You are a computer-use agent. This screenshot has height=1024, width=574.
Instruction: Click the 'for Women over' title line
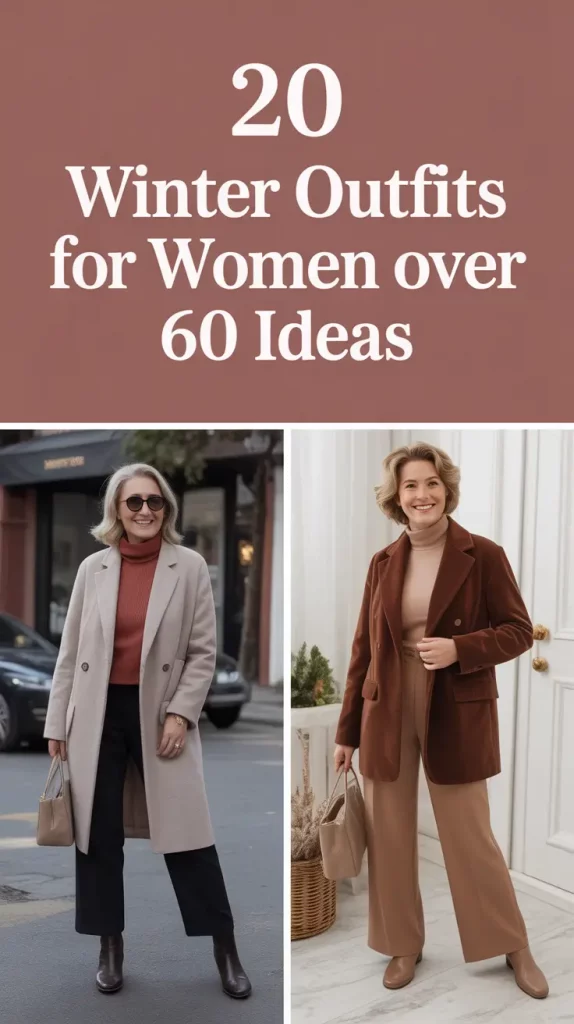[287, 264]
